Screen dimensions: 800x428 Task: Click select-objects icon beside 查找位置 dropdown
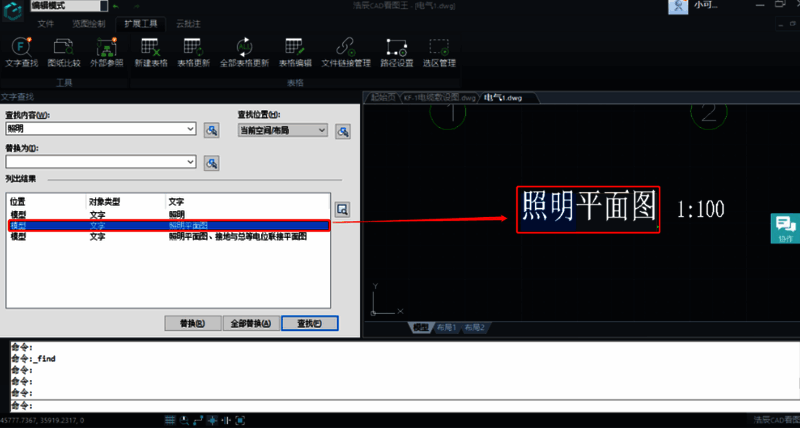pos(343,132)
